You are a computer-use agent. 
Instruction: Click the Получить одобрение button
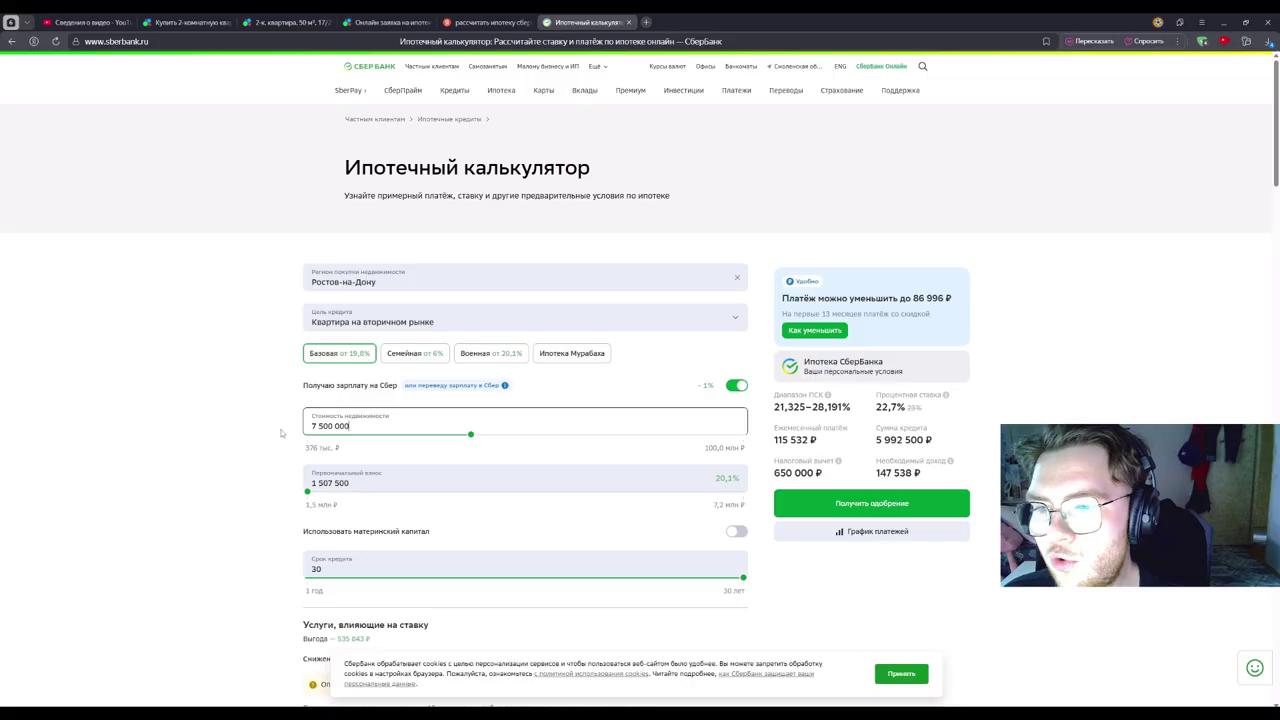872,503
